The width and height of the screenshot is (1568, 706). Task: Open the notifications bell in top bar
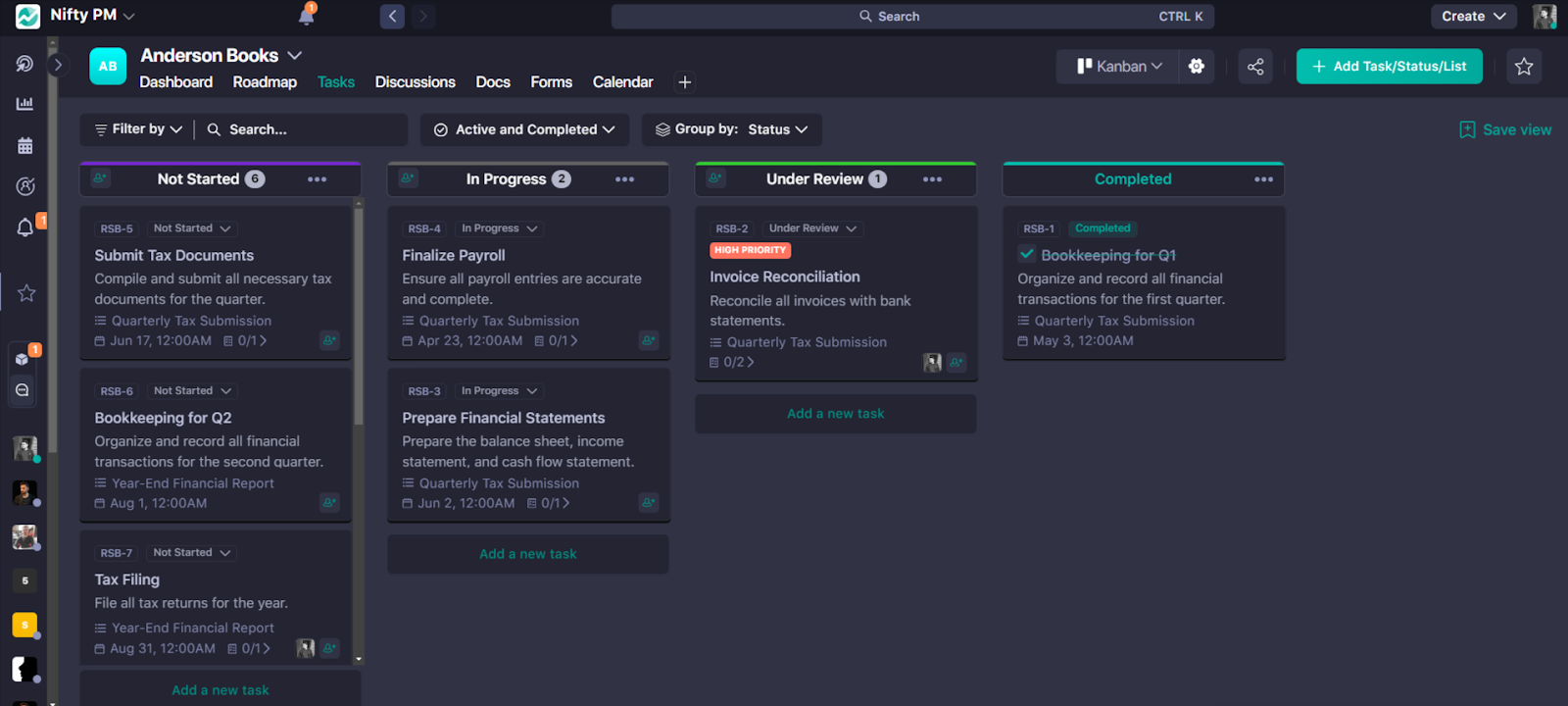pos(307,16)
